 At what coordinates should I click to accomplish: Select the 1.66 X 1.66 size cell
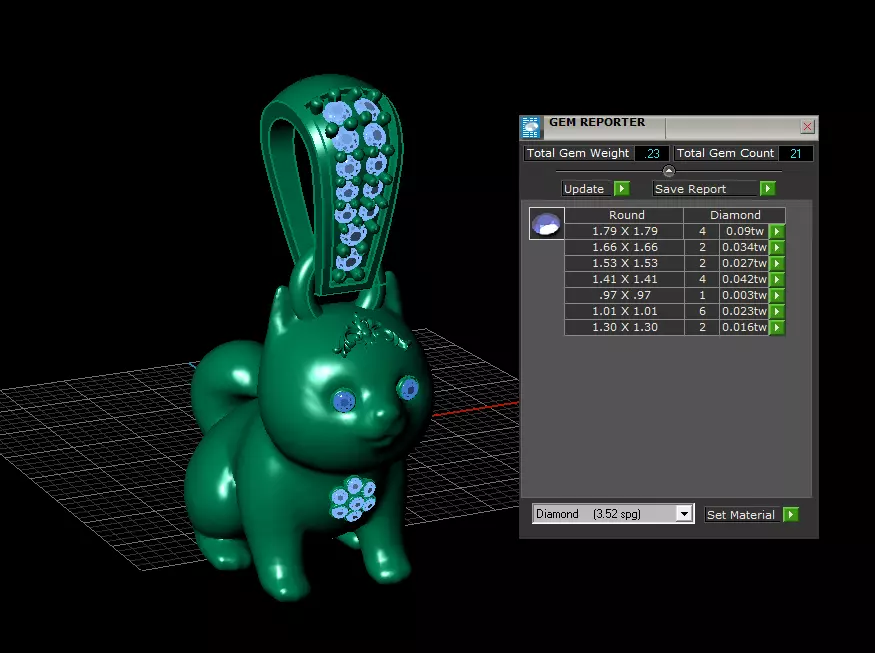624,247
